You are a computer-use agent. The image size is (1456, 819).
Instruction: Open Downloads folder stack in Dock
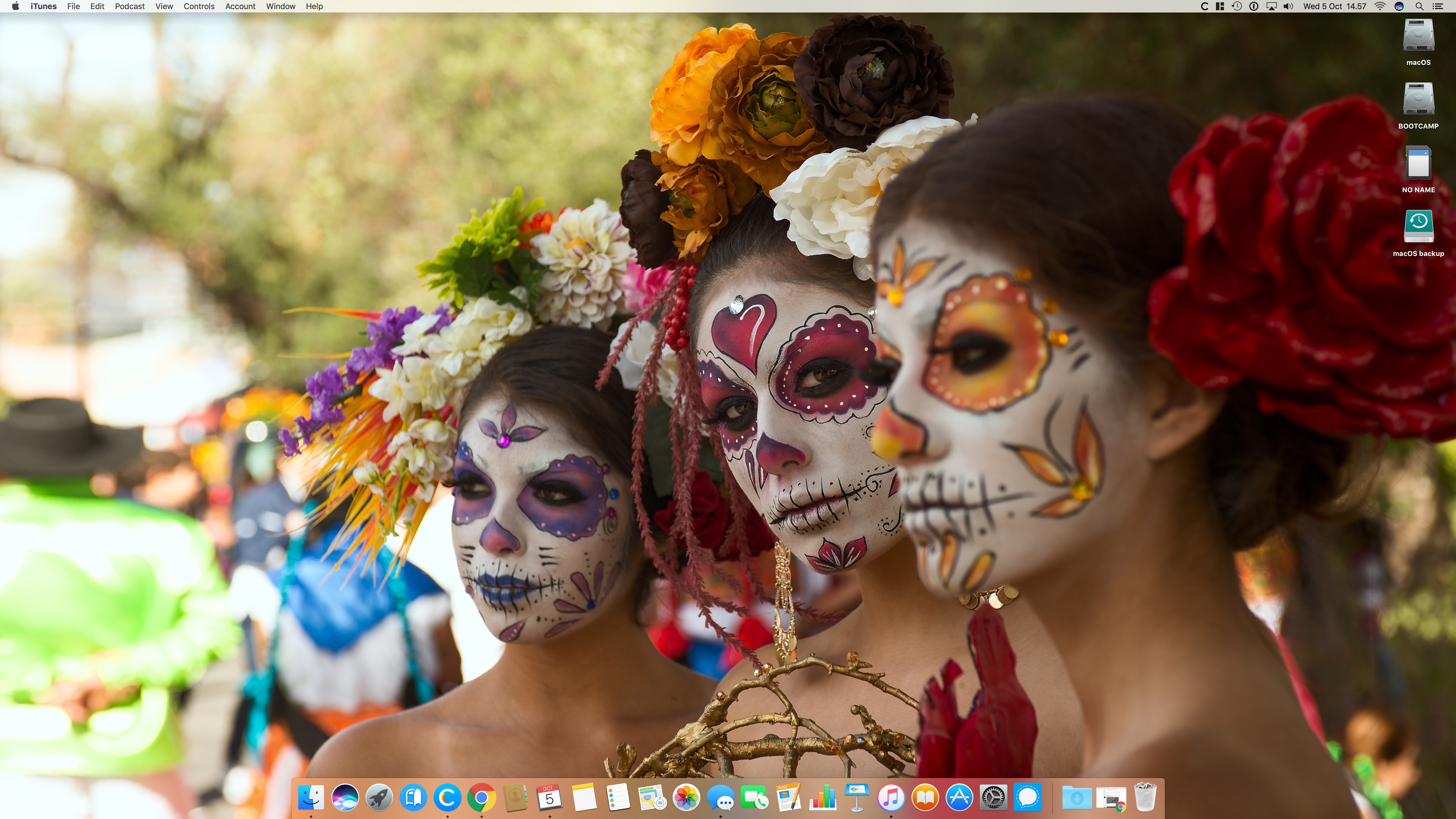coord(1077,797)
